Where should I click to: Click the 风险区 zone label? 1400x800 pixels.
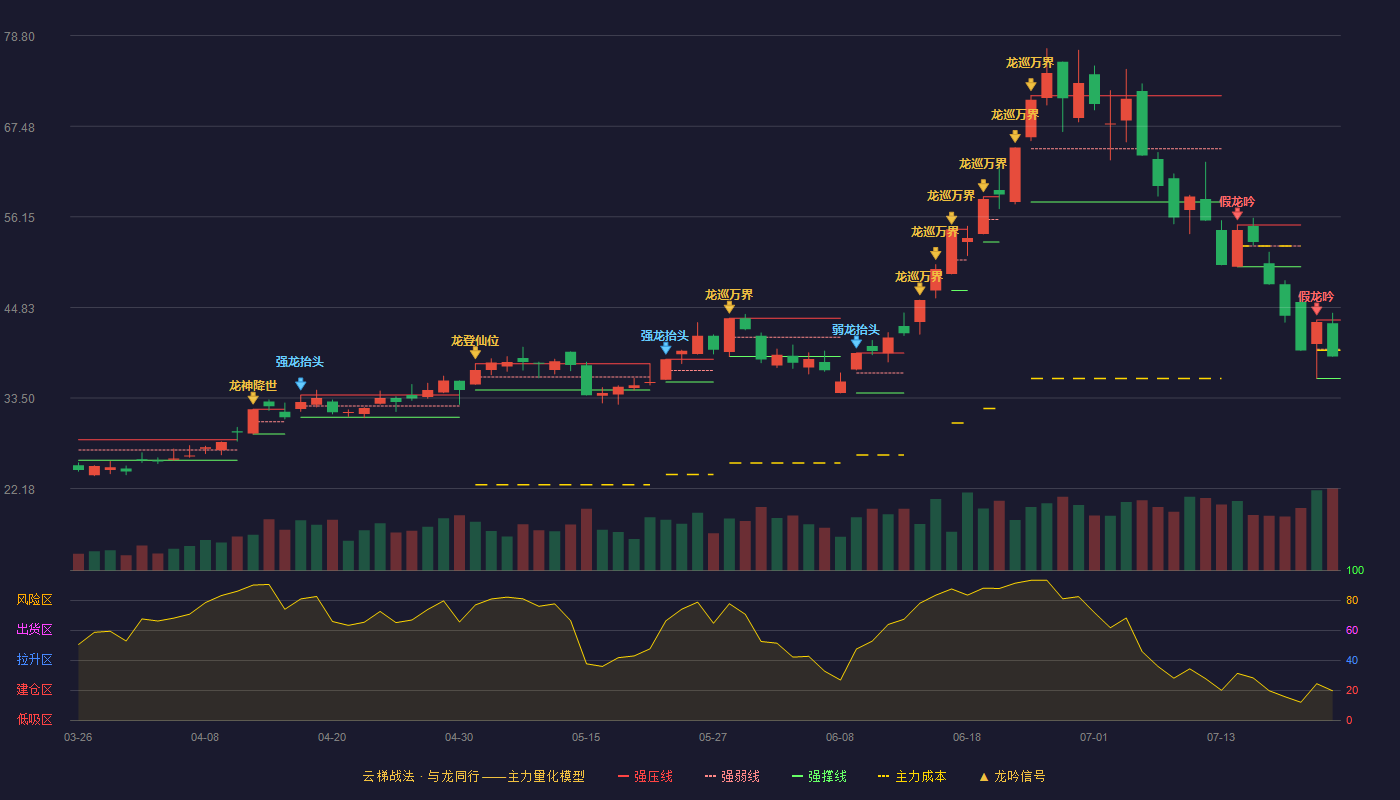pyautogui.click(x=34, y=600)
